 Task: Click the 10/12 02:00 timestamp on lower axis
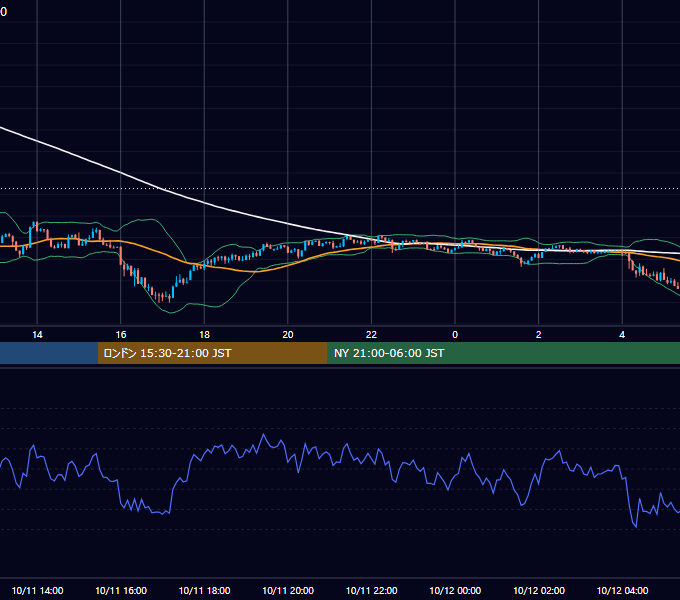(x=539, y=590)
